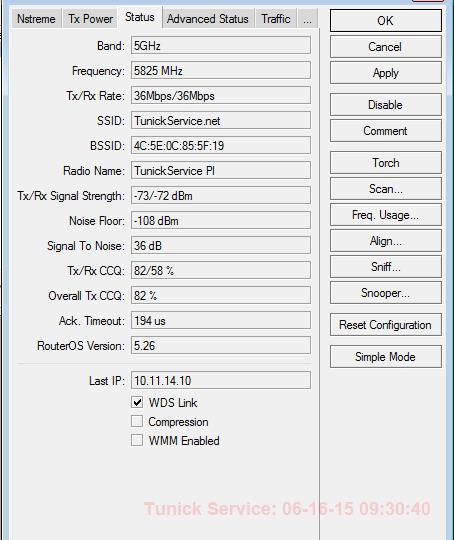Launch the Torch tool

pyautogui.click(x=385, y=163)
